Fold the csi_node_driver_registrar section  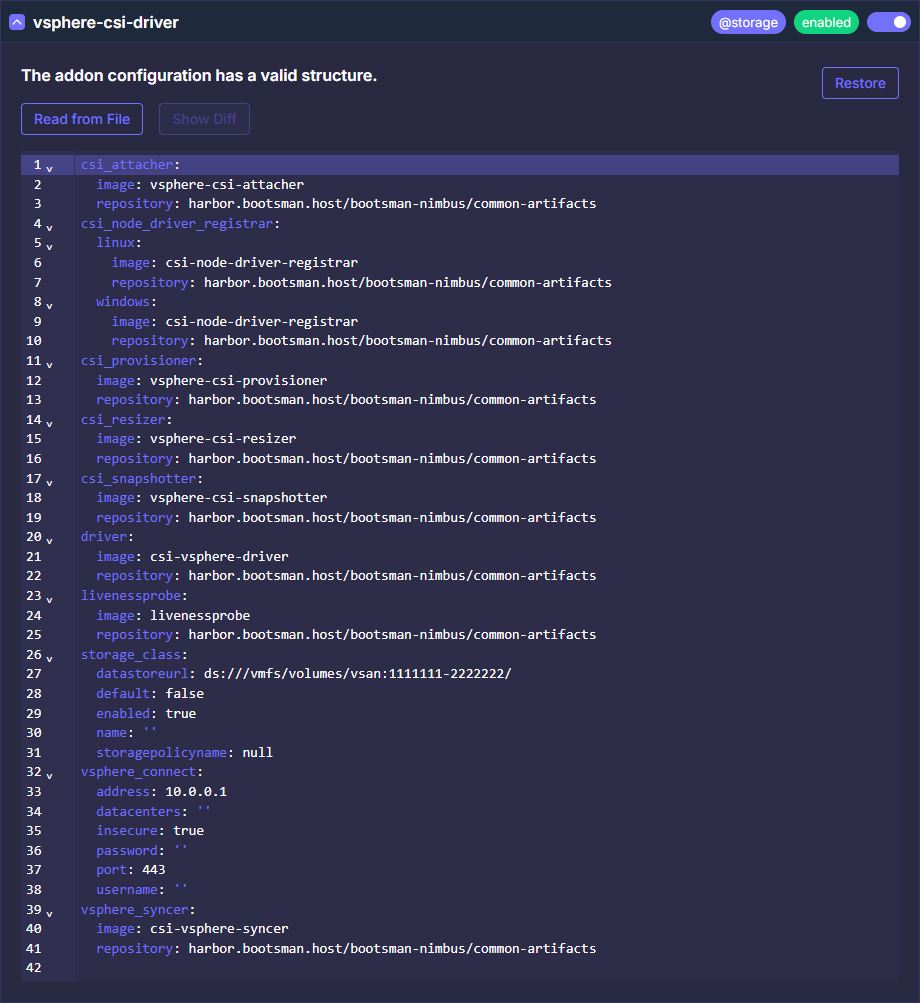(50, 226)
